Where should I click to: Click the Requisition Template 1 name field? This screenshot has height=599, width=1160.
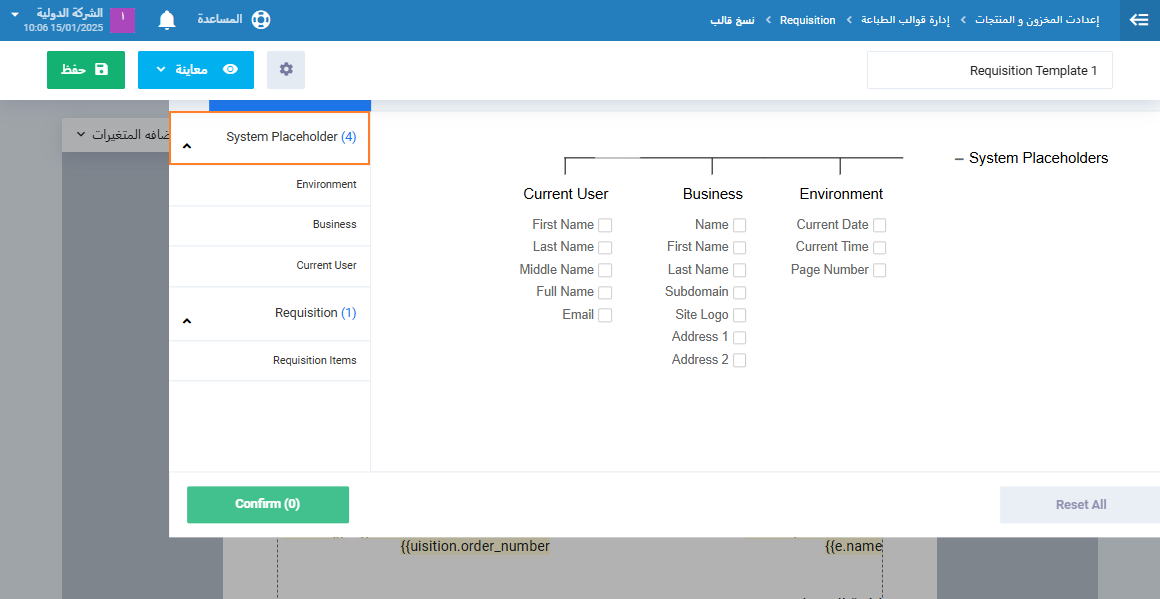point(989,71)
